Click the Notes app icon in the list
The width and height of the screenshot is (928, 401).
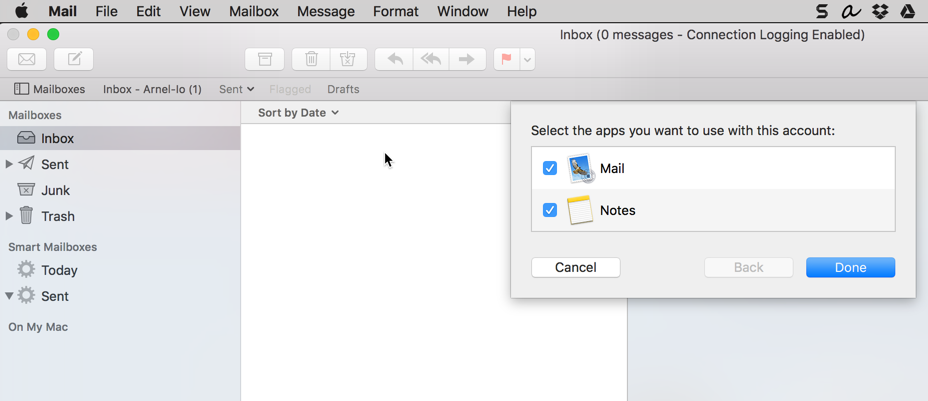[581, 210]
